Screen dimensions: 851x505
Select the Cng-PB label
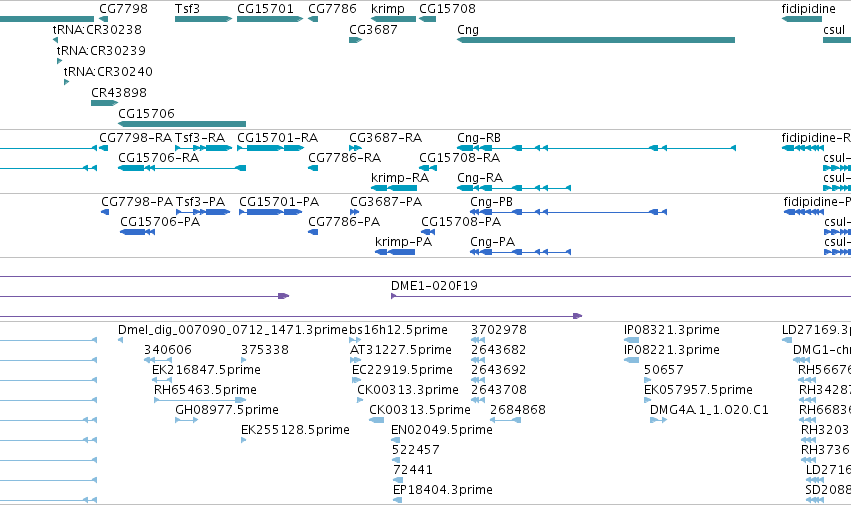click(491, 202)
